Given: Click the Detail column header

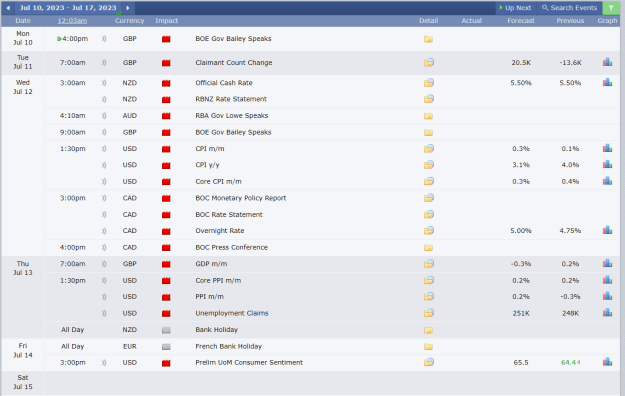Looking at the screenshot, I should tap(428, 21).
